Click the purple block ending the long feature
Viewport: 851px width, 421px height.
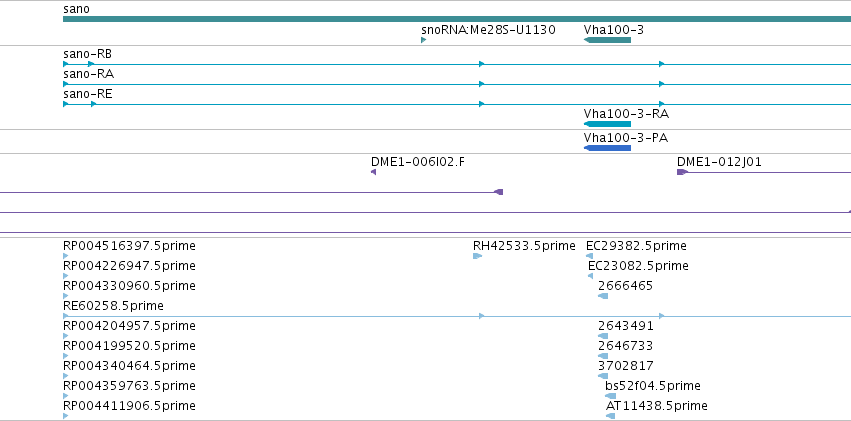pyautogui.click(x=499, y=192)
